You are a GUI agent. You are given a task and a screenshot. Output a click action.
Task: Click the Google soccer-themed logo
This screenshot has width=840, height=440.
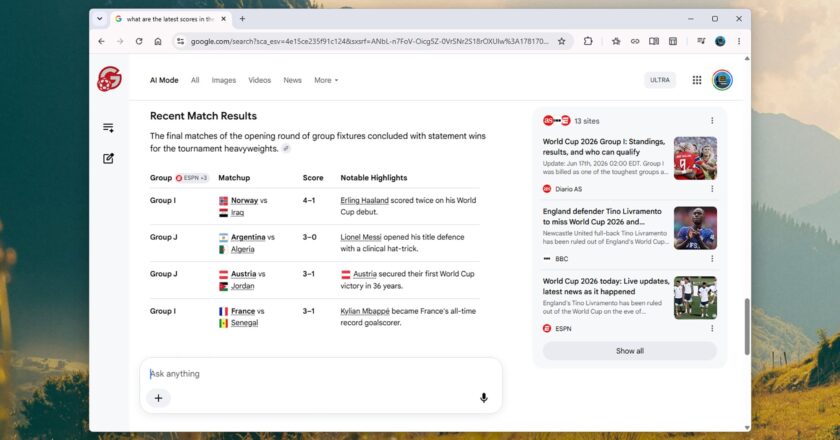(109, 79)
